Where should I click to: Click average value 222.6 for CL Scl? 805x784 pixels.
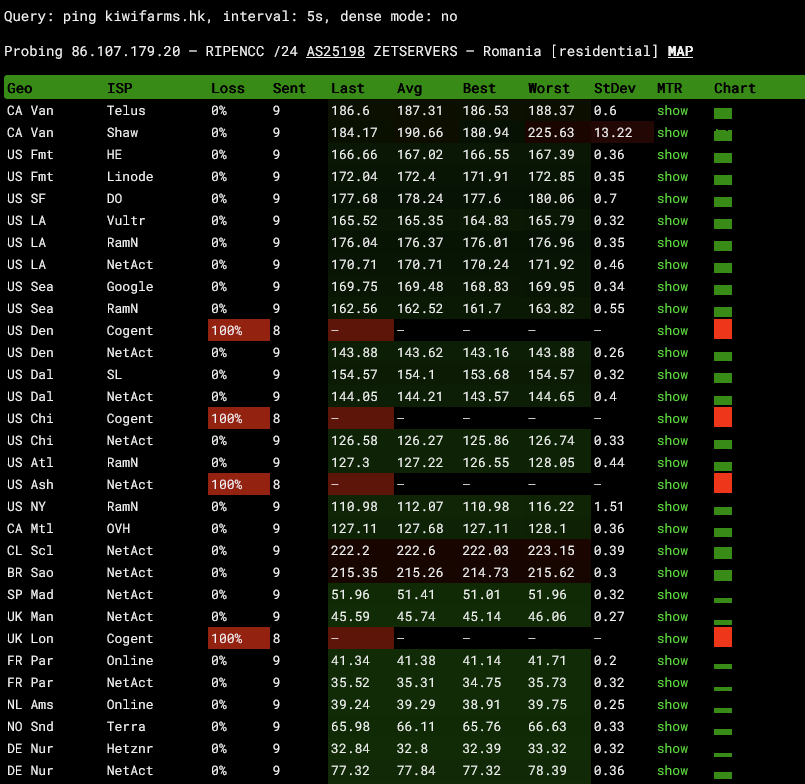point(416,551)
